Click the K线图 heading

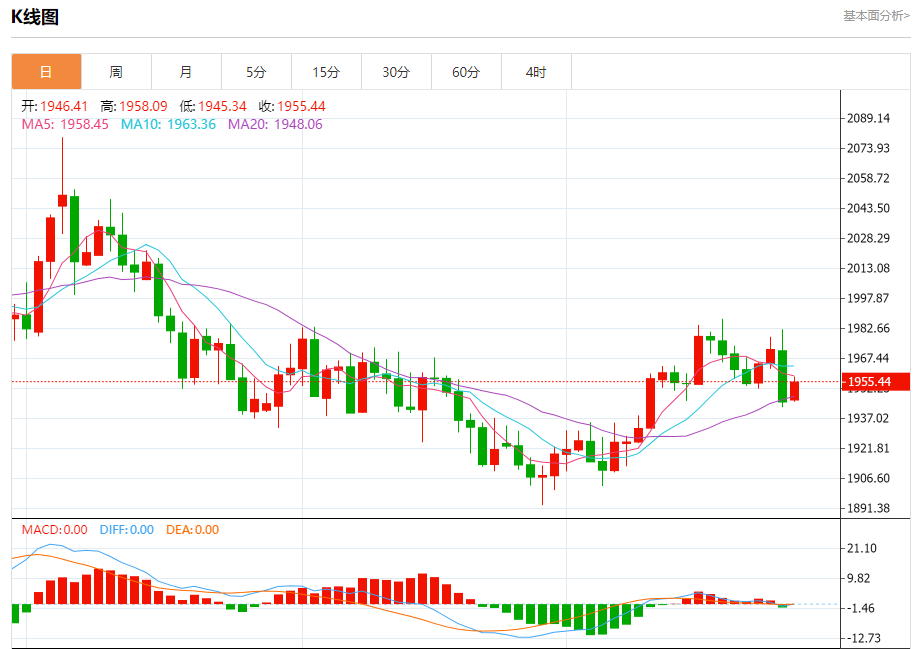click(x=35, y=17)
